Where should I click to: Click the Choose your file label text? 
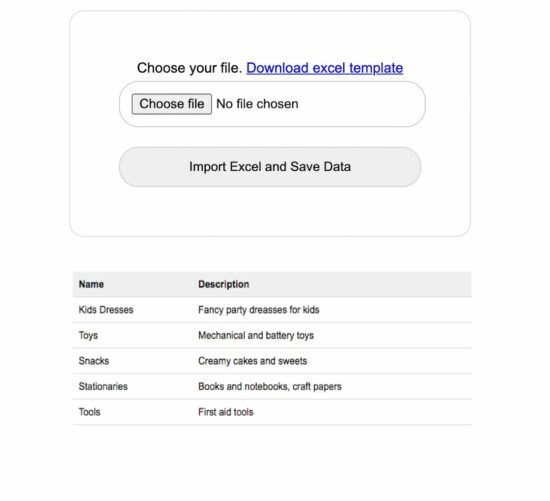pyautogui.click(x=189, y=68)
